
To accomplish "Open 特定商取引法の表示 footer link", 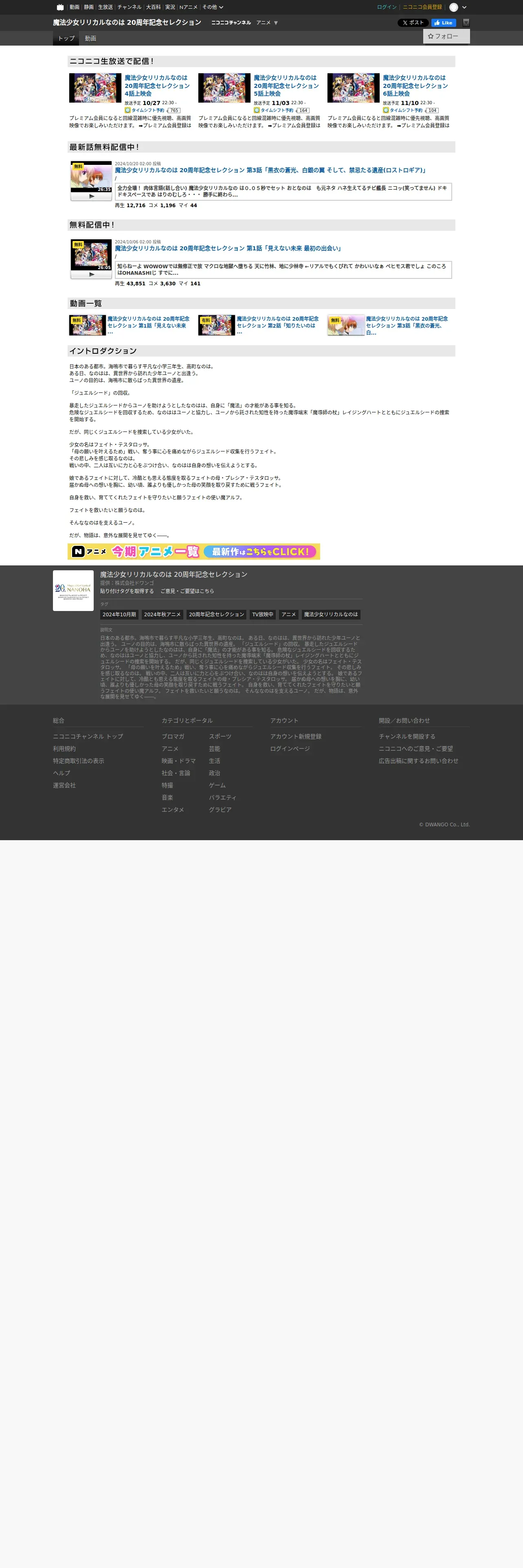I will [x=79, y=761].
